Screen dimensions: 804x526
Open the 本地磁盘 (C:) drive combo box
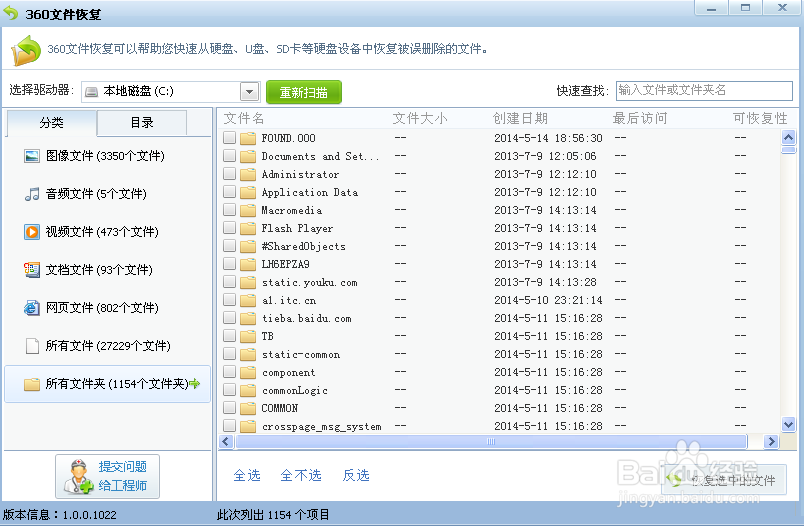tap(170, 92)
